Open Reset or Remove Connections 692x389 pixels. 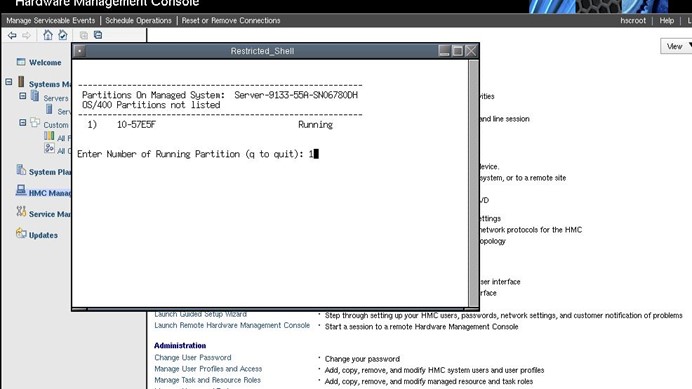pos(231,20)
